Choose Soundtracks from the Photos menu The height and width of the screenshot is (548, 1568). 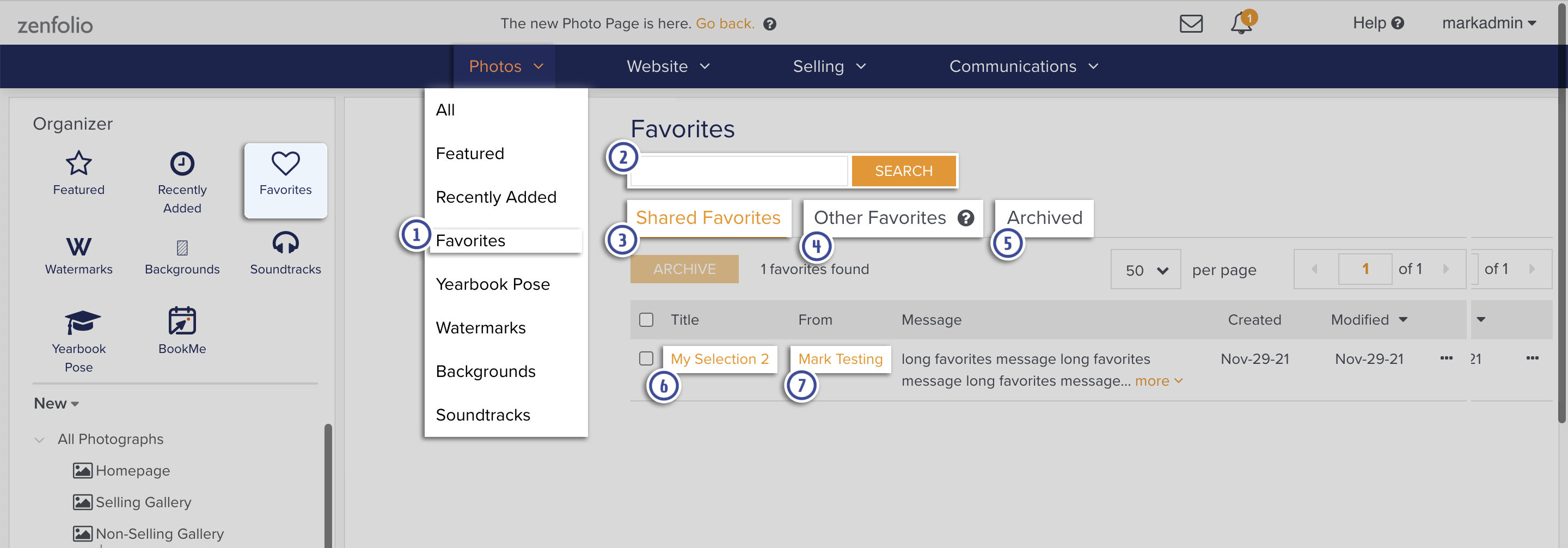click(483, 415)
